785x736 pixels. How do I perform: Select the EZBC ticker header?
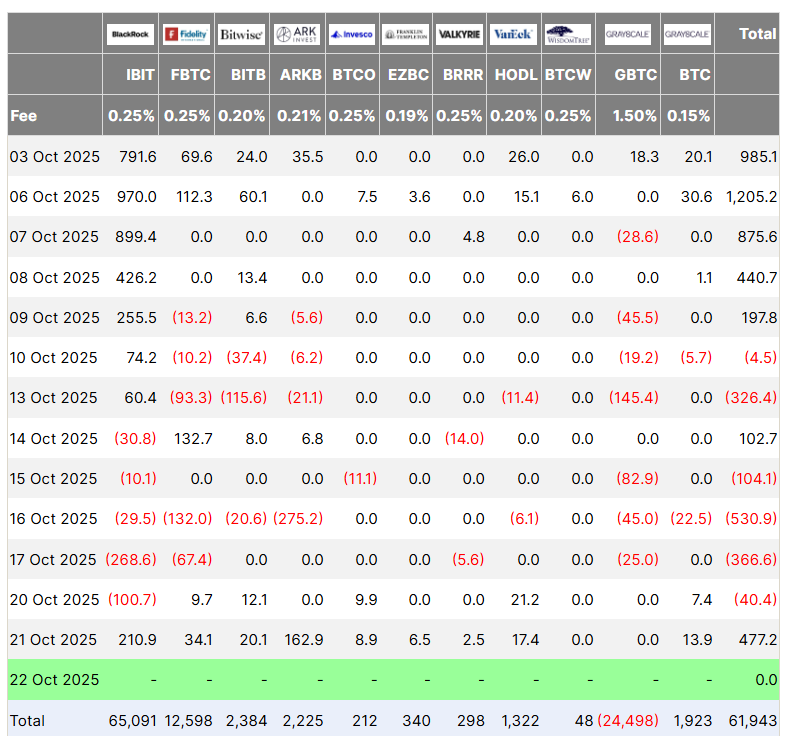(x=409, y=75)
